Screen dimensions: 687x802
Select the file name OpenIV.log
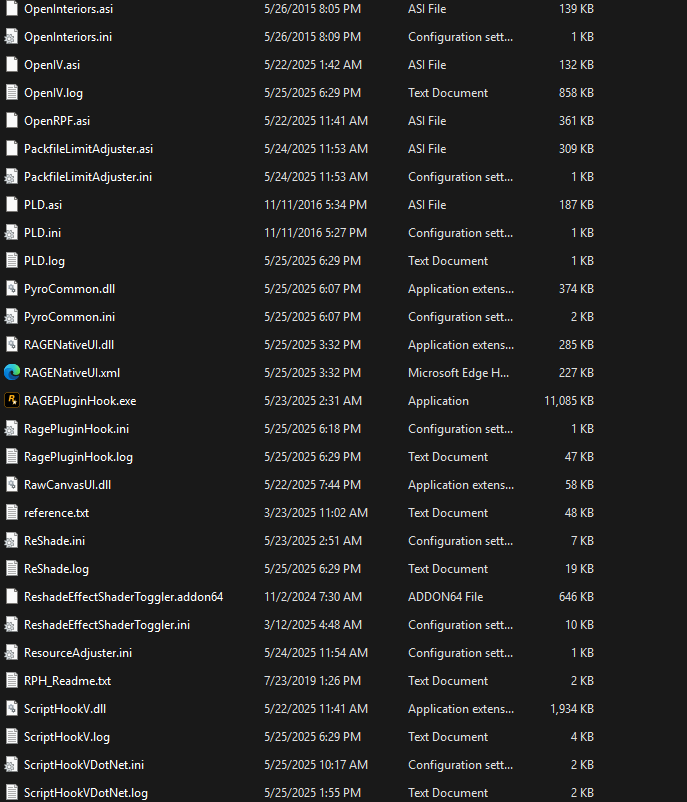tap(54, 93)
